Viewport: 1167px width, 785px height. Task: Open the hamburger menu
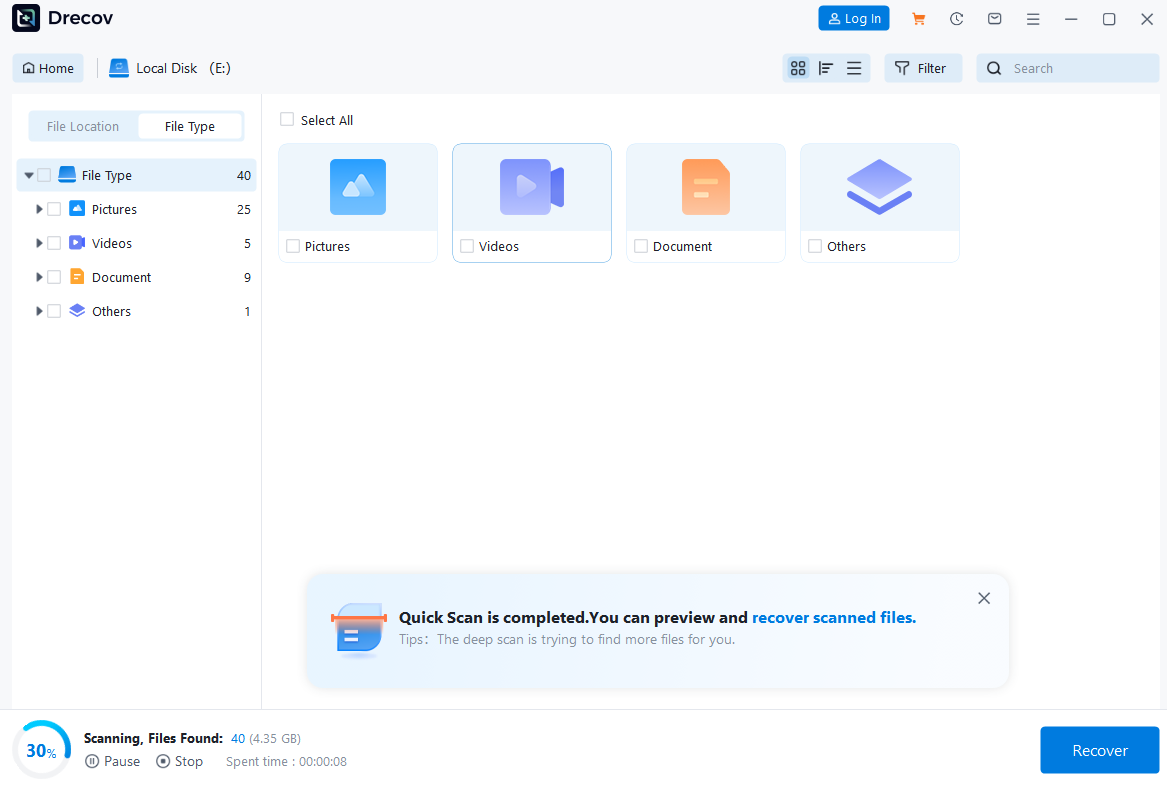(x=1033, y=18)
